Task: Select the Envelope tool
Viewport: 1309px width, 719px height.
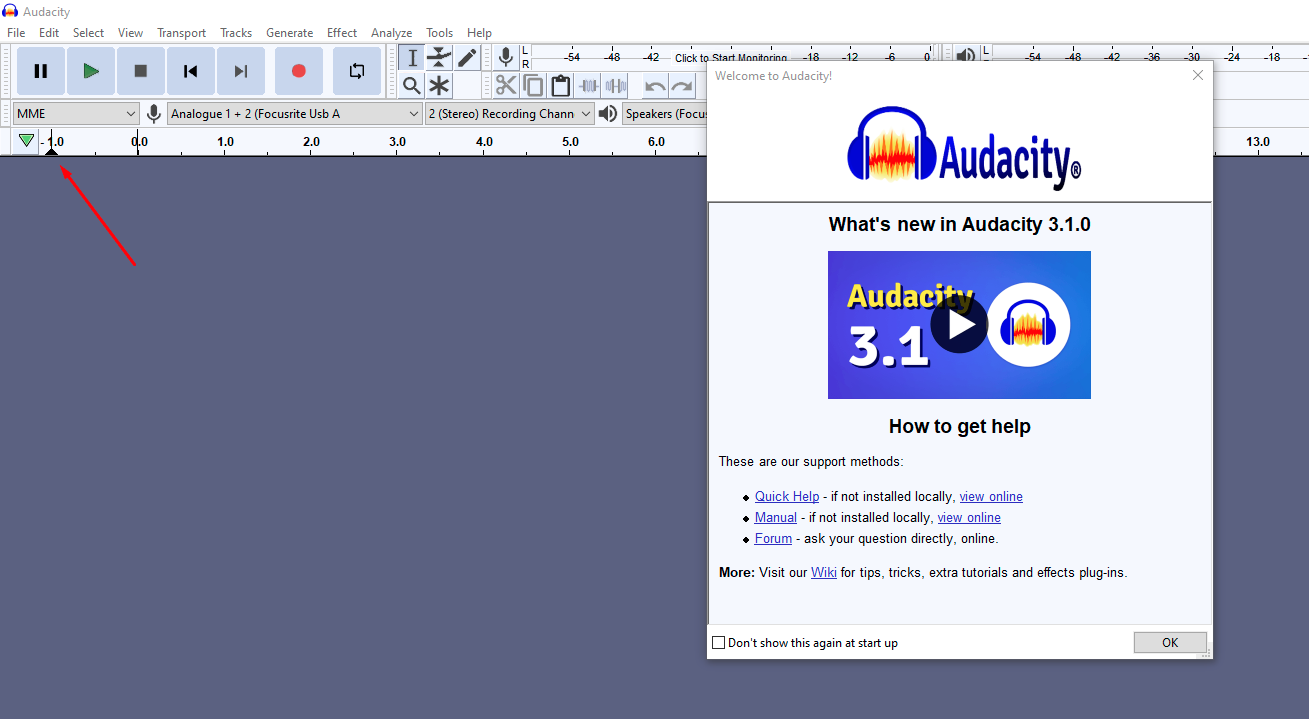Action: [439, 58]
